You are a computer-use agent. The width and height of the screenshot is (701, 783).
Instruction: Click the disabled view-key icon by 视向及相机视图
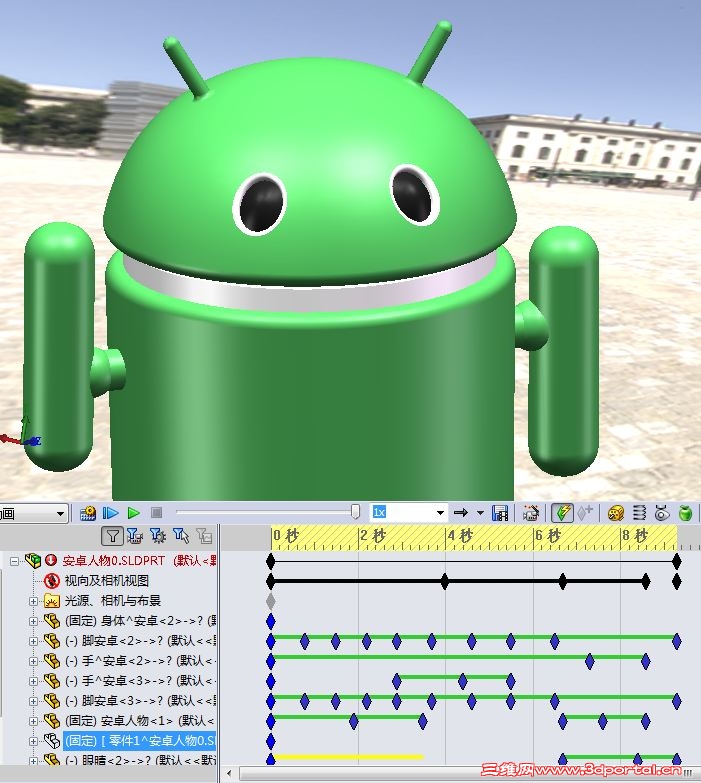(51, 581)
